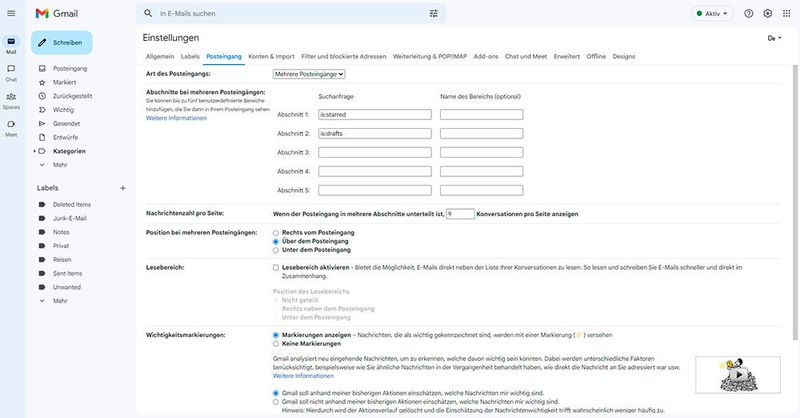Screen dimensions: 800x418
Task: Open the help question mark icon
Action: [748, 14]
